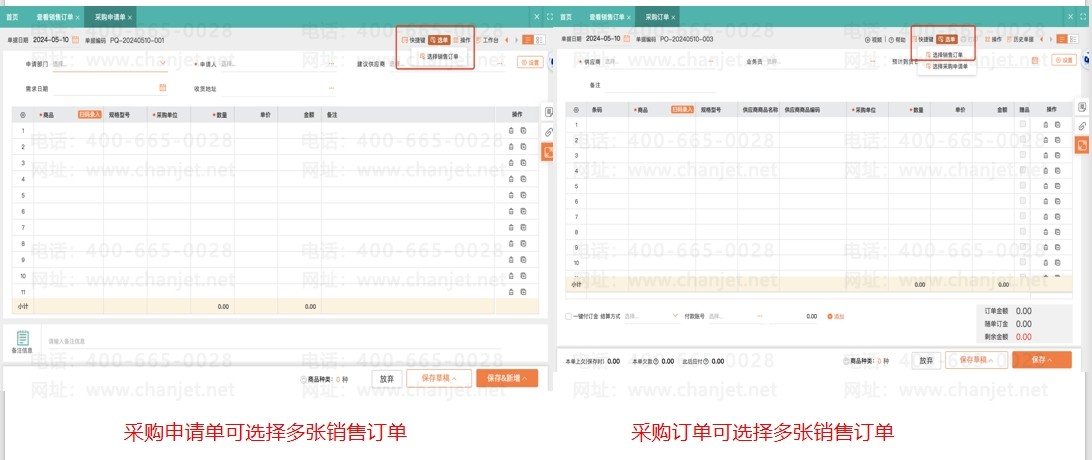Check the 一键付订金 checkbox
The width and height of the screenshot is (1092, 460).
(x=569, y=316)
